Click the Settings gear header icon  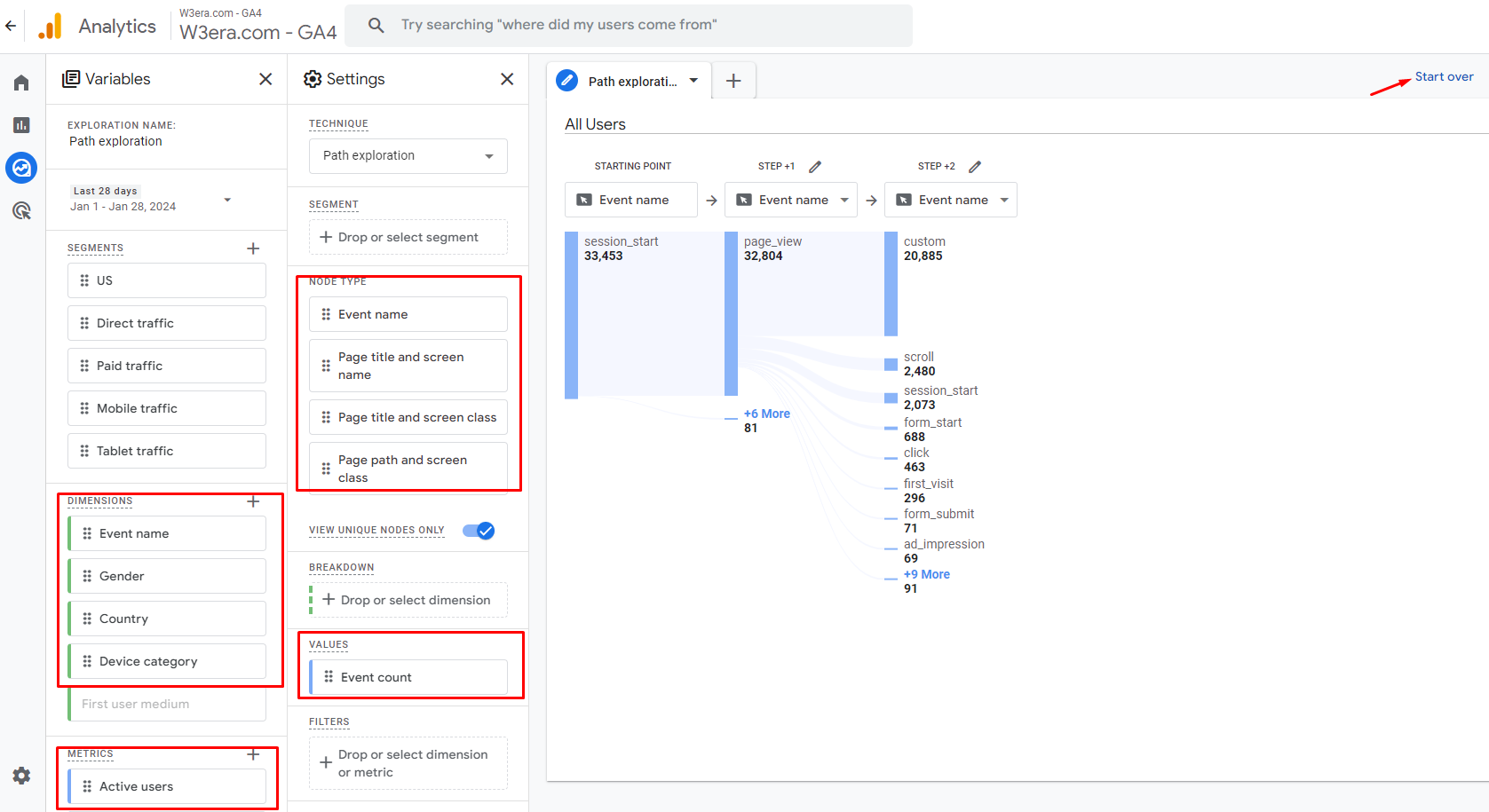coord(313,79)
